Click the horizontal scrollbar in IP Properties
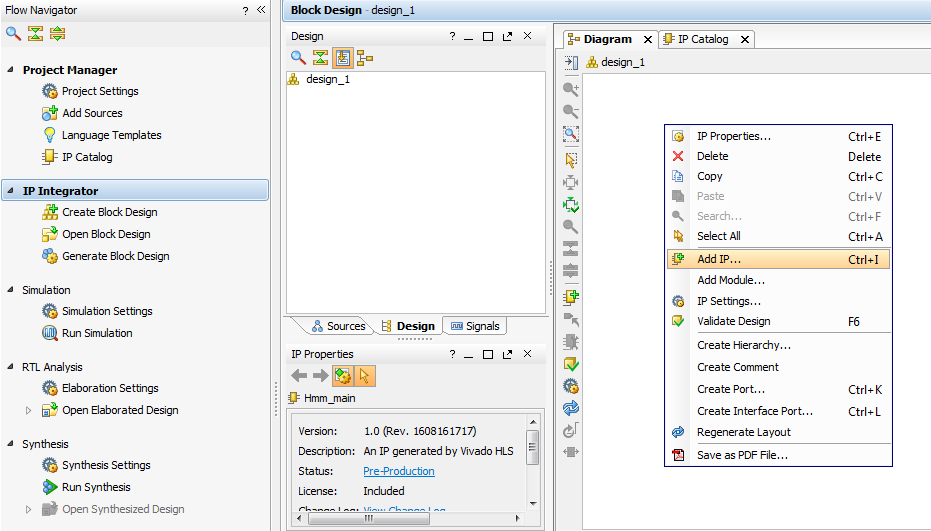This screenshot has height=531, width=931. [x=369, y=518]
